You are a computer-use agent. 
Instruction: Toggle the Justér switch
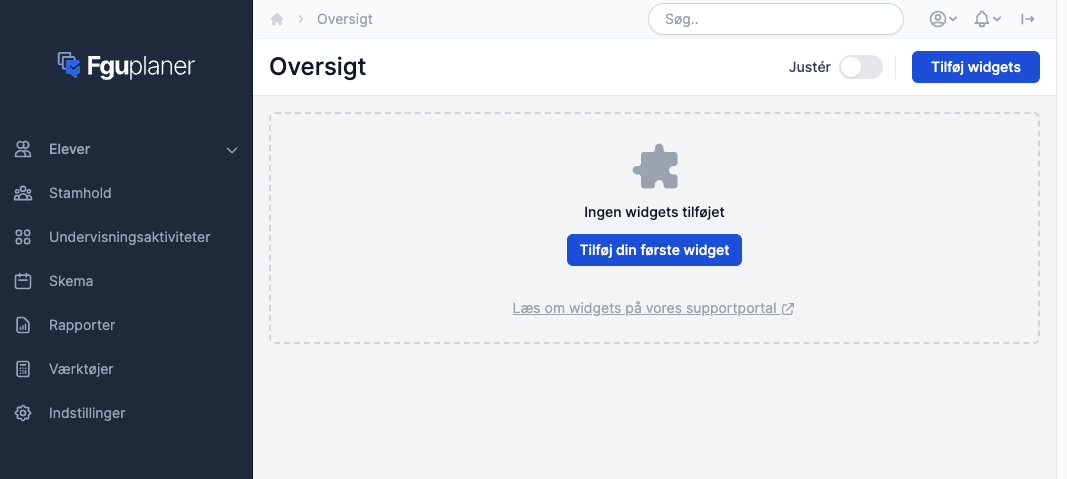(x=861, y=67)
